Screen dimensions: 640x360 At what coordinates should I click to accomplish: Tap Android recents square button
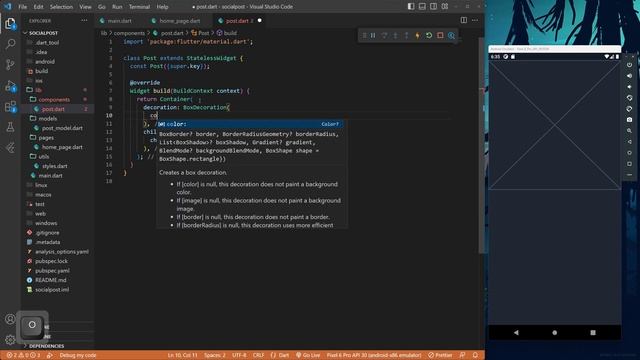tap(593, 332)
